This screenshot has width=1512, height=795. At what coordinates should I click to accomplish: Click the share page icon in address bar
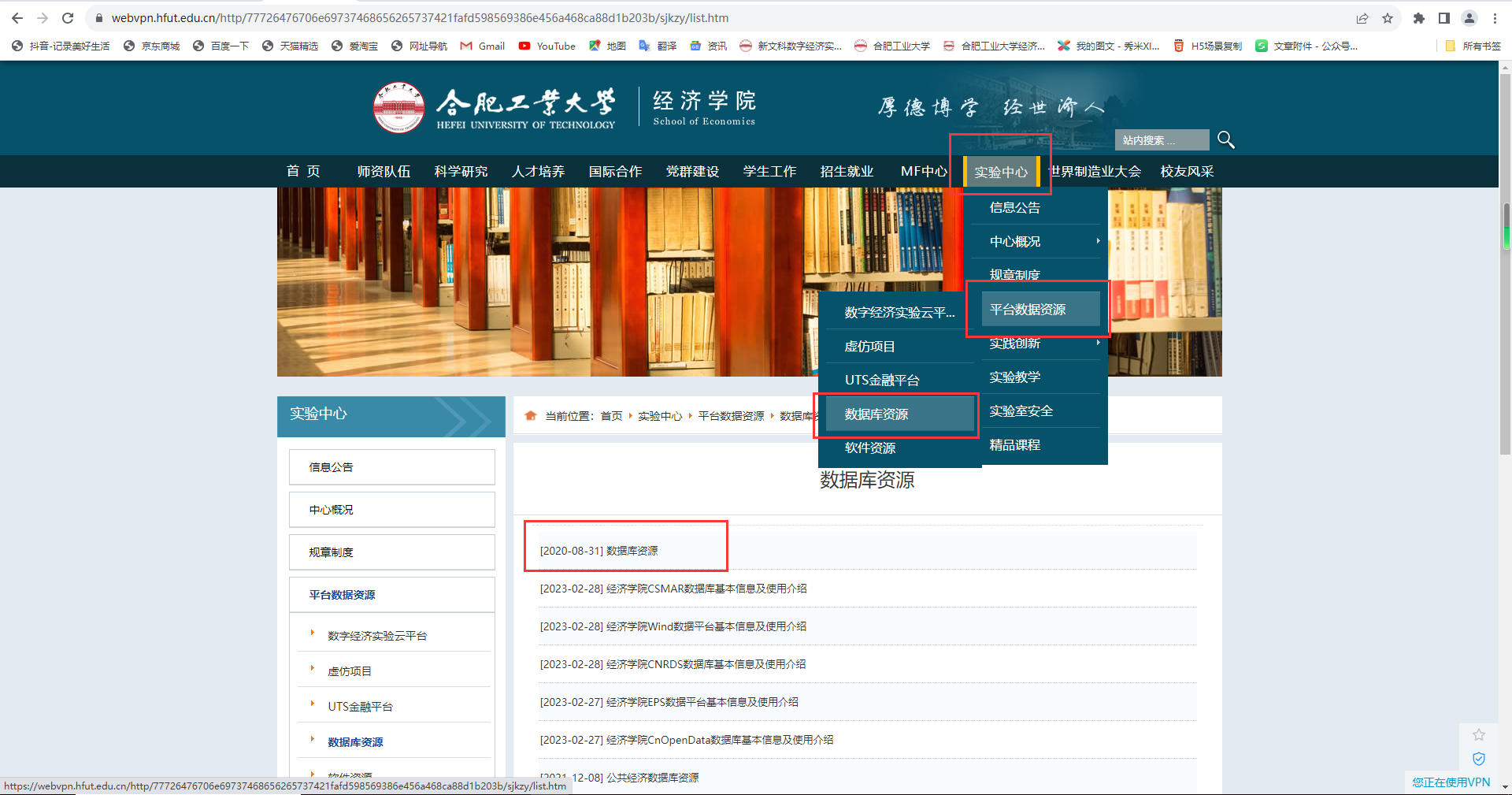(1362, 18)
